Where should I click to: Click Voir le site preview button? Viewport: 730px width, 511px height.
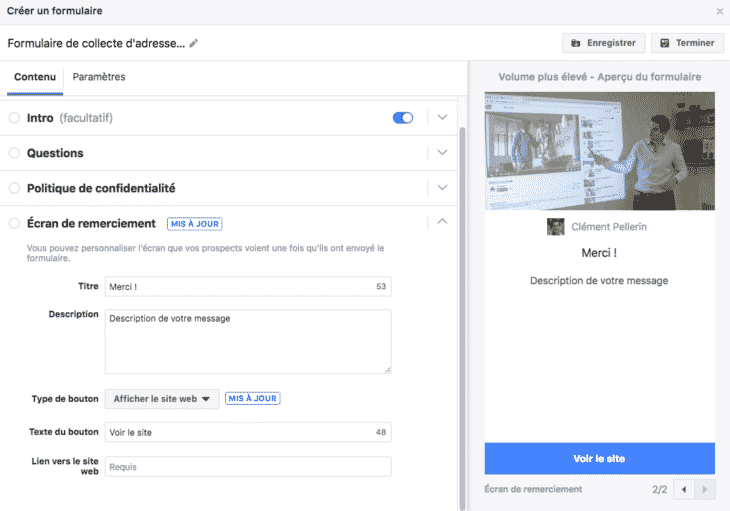click(x=599, y=458)
